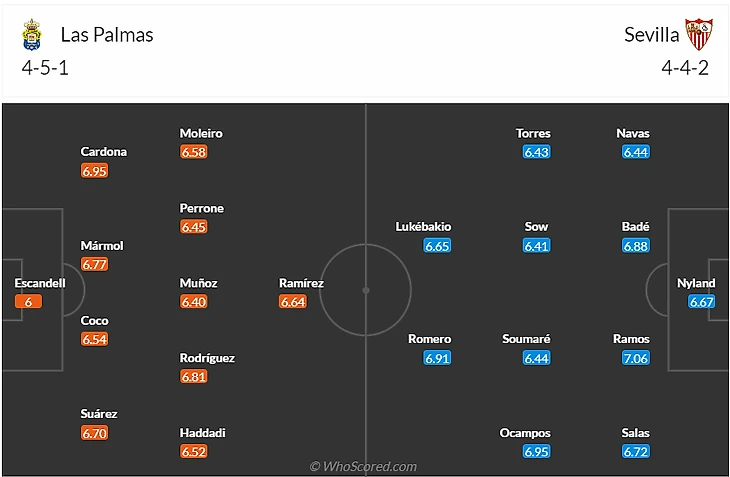This screenshot has width=730, height=477.
Task: Click the Las Palmas club crest
Action: (x=33, y=35)
